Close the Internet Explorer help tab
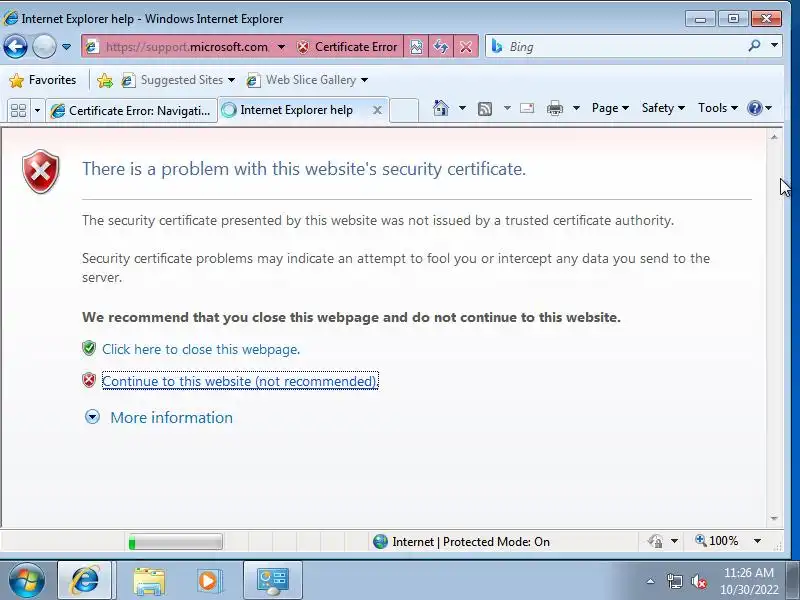The height and width of the screenshot is (600, 800). click(x=377, y=110)
